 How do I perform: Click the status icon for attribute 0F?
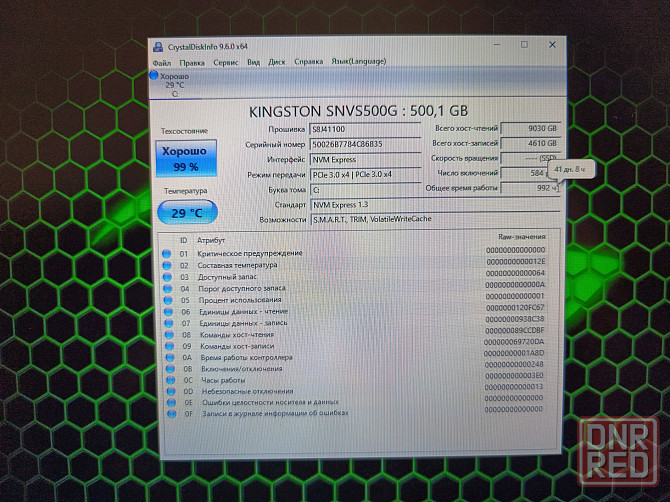point(172,414)
